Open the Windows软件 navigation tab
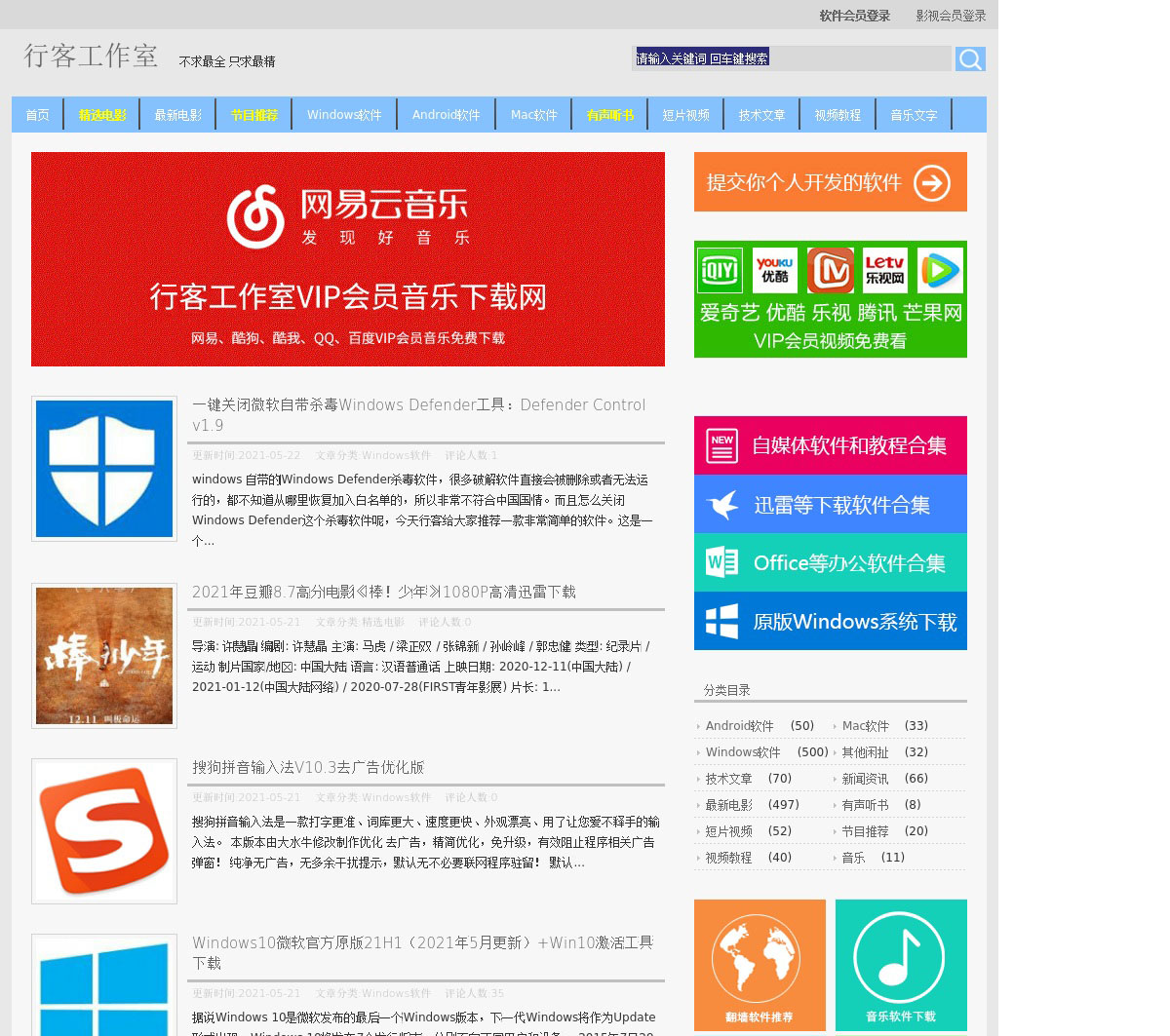 [x=344, y=115]
